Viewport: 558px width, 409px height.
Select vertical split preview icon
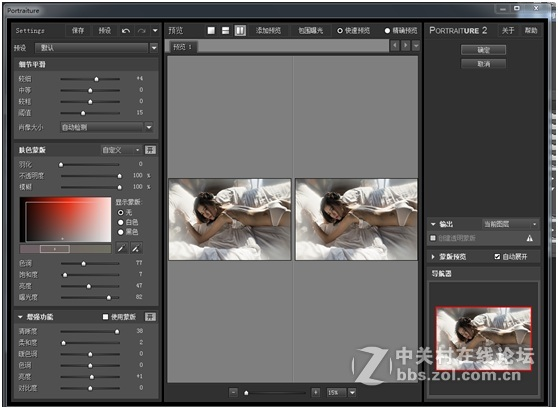(x=240, y=31)
